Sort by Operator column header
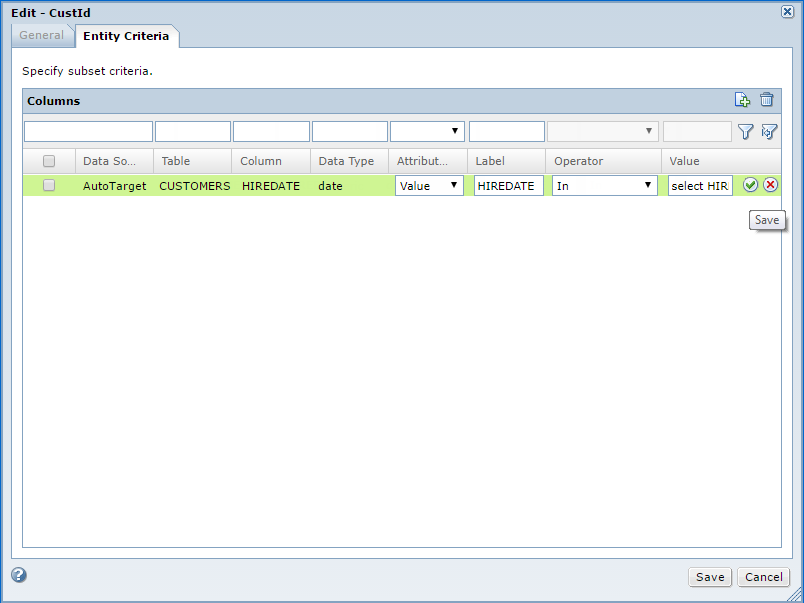 click(604, 161)
